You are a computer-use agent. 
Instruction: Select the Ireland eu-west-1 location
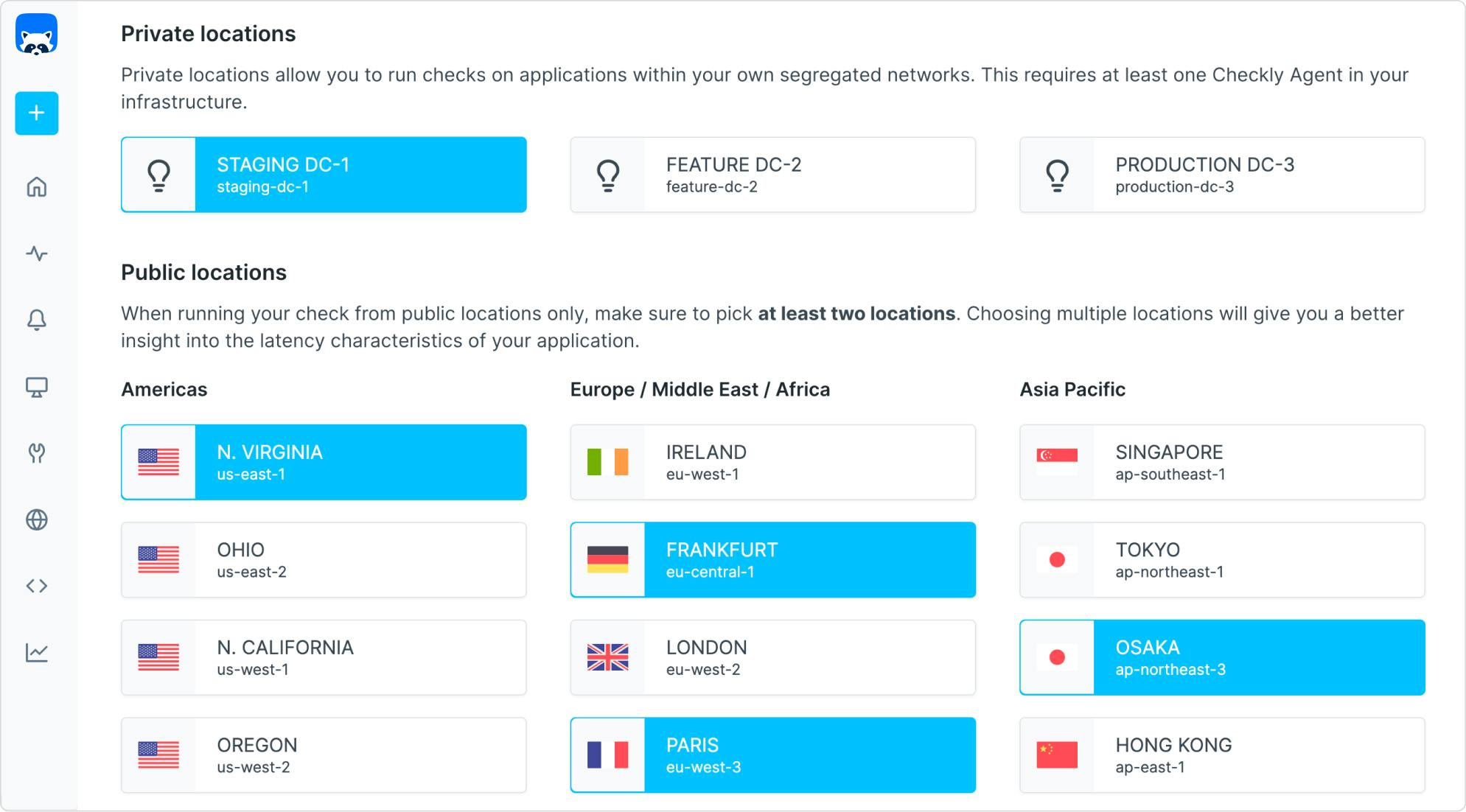pos(772,462)
